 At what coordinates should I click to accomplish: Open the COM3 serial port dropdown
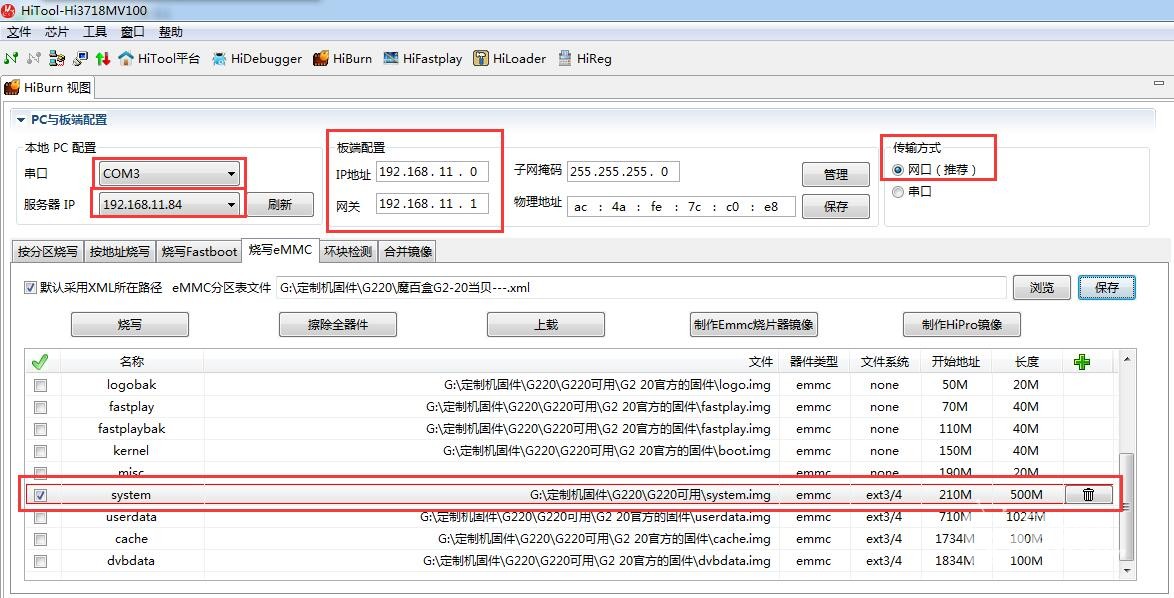click(x=169, y=174)
